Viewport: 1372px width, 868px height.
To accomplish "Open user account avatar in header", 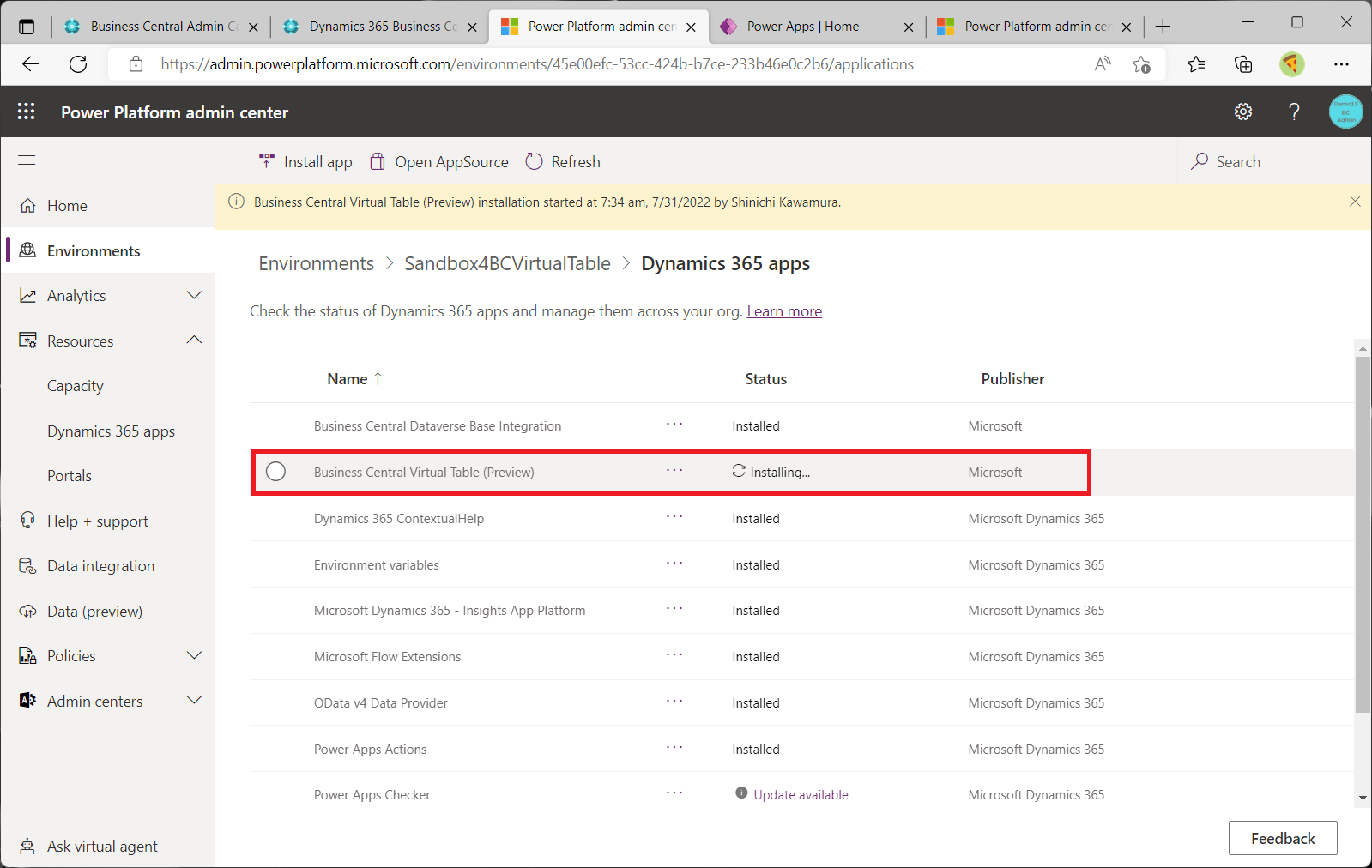I will pyautogui.click(x=1345, y=112).
